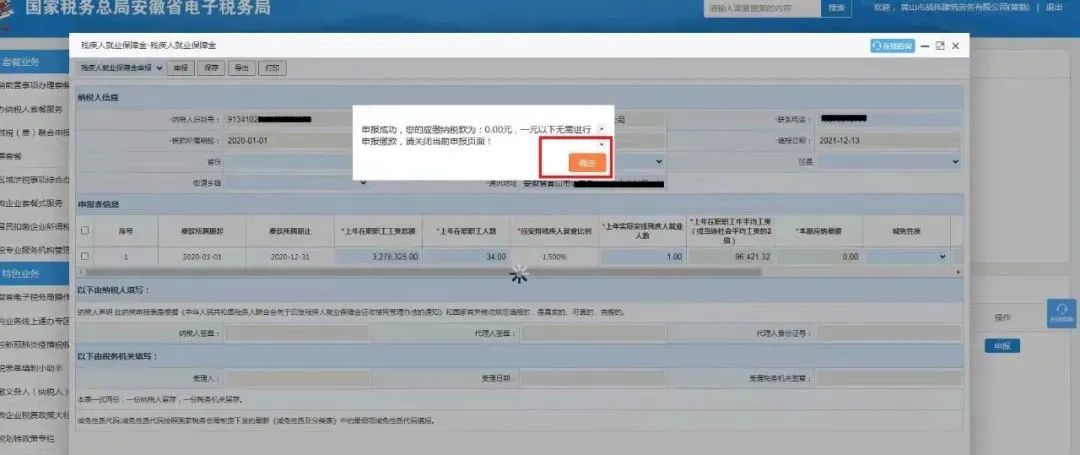Image resolution: width=1080 pixels, height=455 pixels.
Task: Tick the checkbox for table row 1
Action: 85,256
